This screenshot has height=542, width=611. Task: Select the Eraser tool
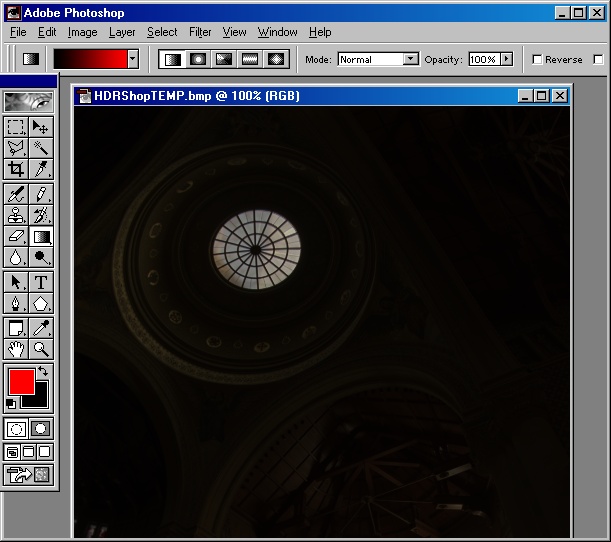tap(16, 236)
